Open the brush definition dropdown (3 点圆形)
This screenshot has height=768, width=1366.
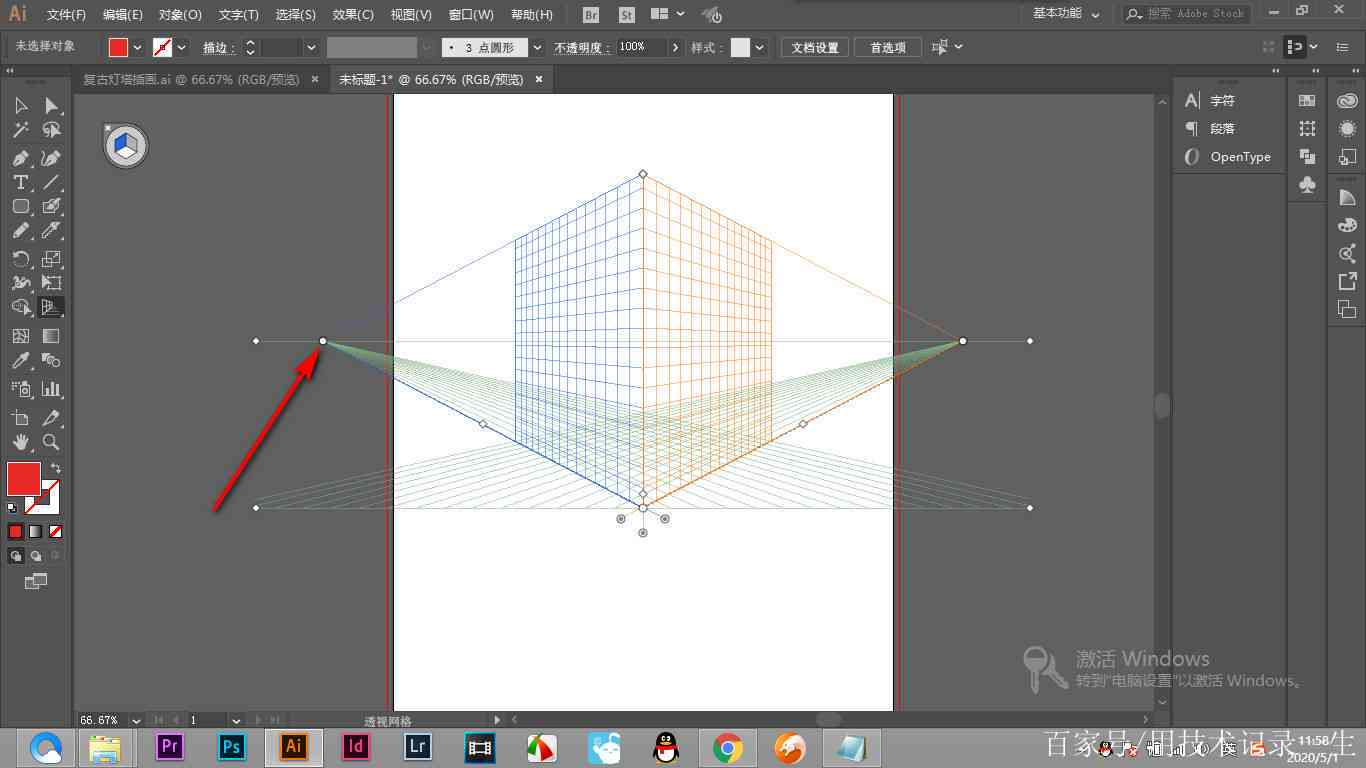[x=537, y=47]
